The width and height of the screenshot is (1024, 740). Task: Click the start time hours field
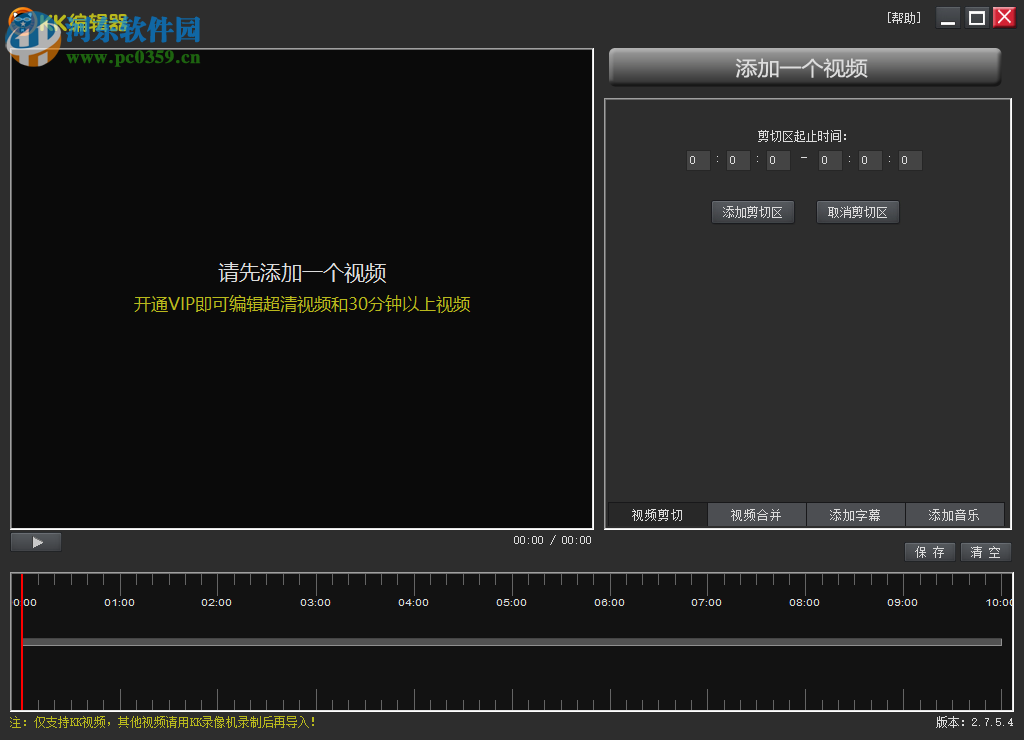click(x=698, y=160)
